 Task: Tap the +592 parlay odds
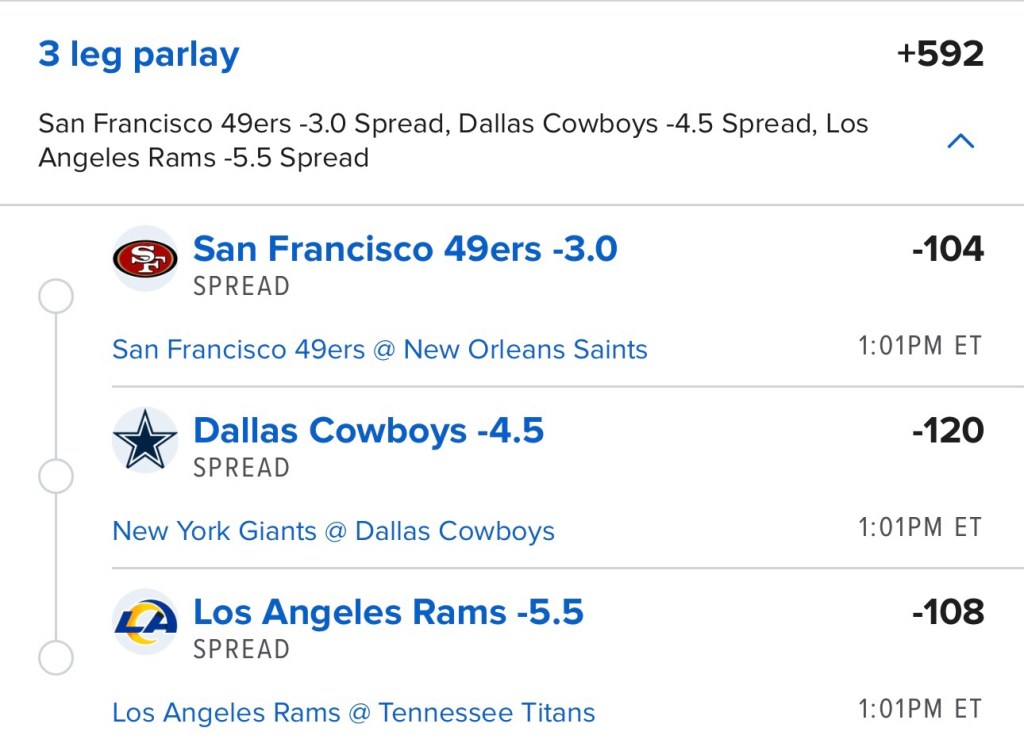click(x=940, y=54)
